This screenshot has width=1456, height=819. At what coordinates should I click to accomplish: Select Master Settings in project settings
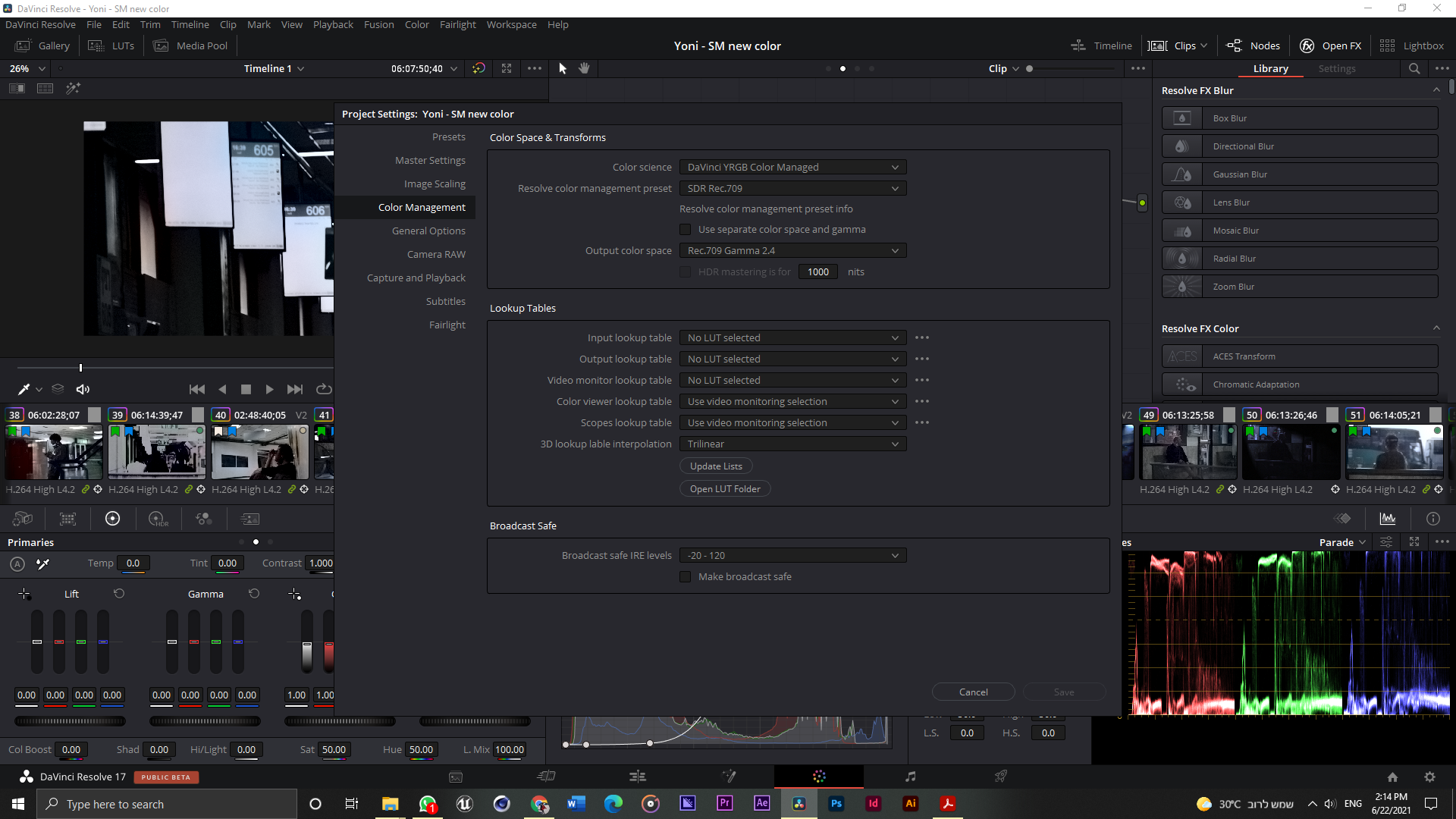pos(430,160)
